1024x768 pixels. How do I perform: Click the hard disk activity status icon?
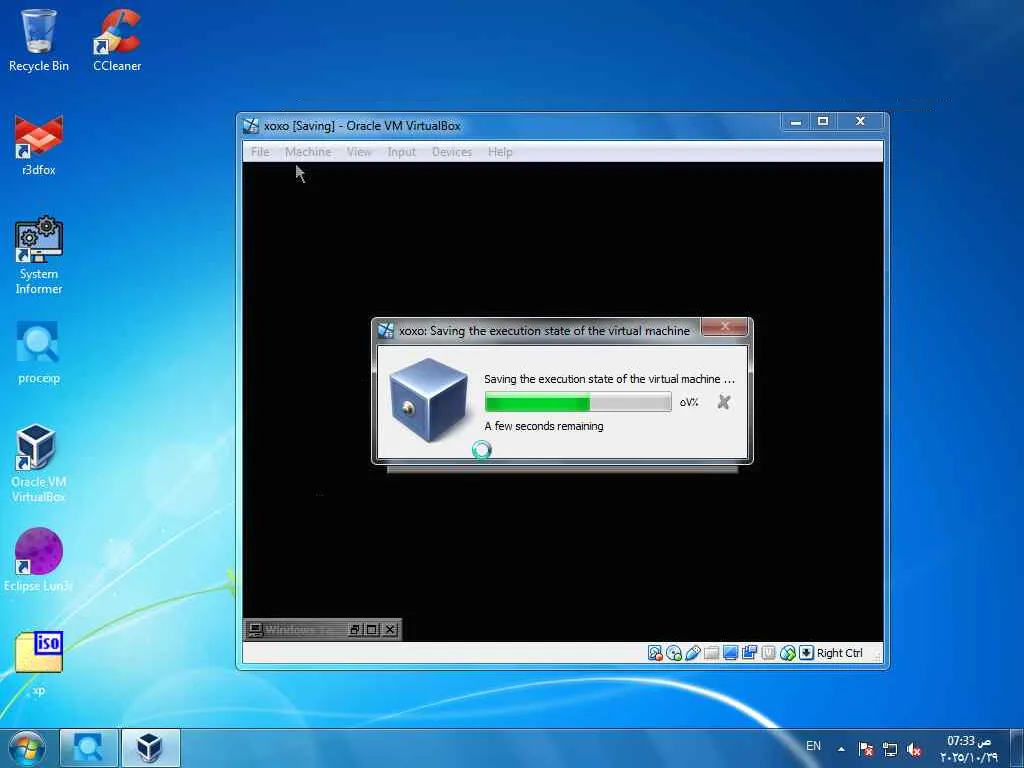[654, 652]
